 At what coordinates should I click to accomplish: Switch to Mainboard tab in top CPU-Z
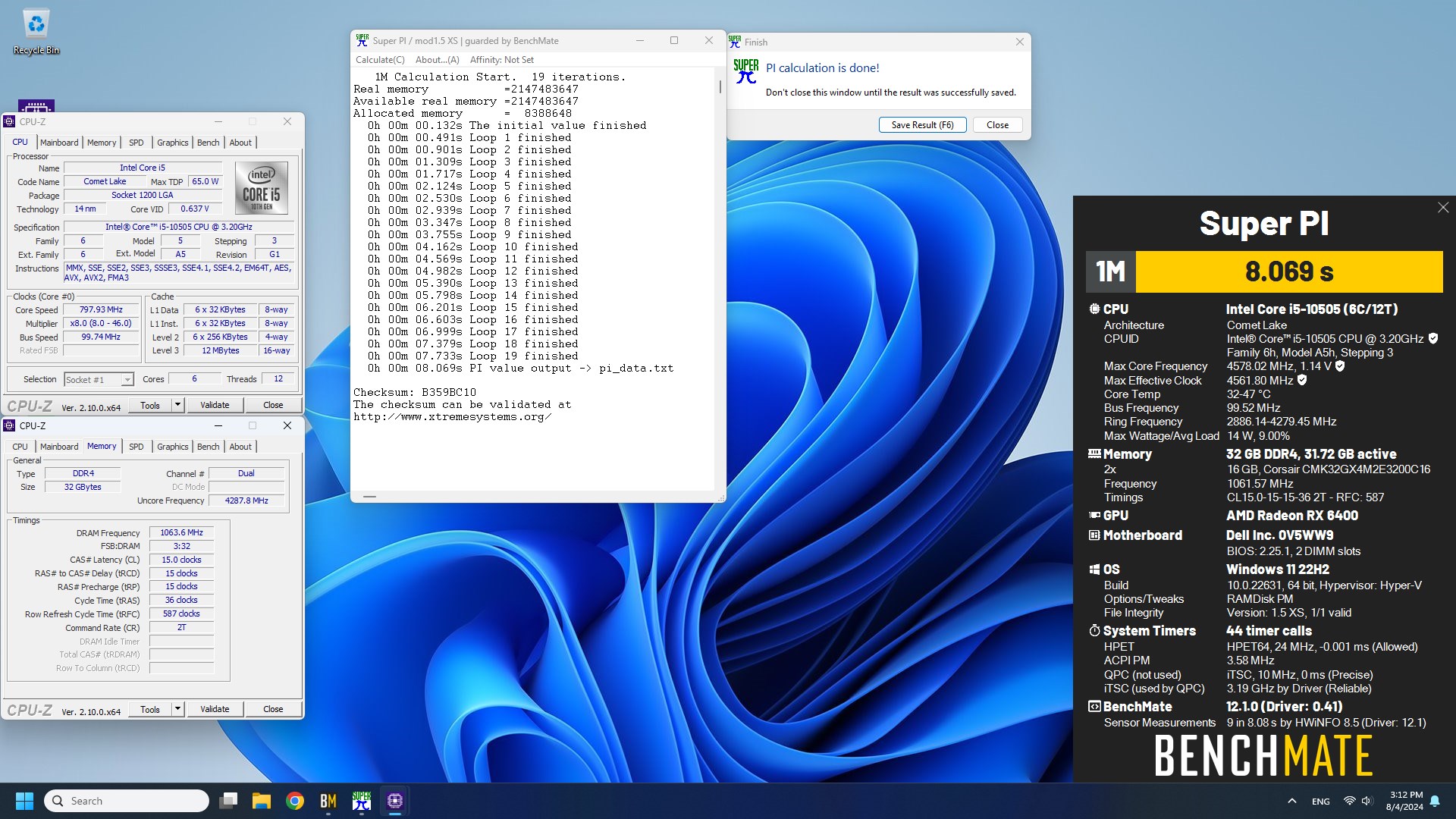[x=59, y=143]
